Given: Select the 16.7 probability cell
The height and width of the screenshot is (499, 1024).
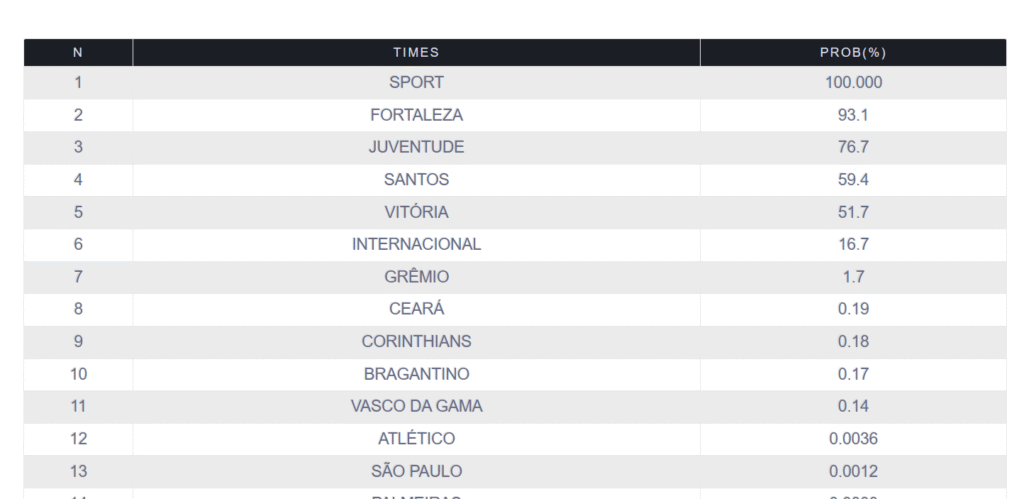Looking at the screenshot, I should pos(853,244).
